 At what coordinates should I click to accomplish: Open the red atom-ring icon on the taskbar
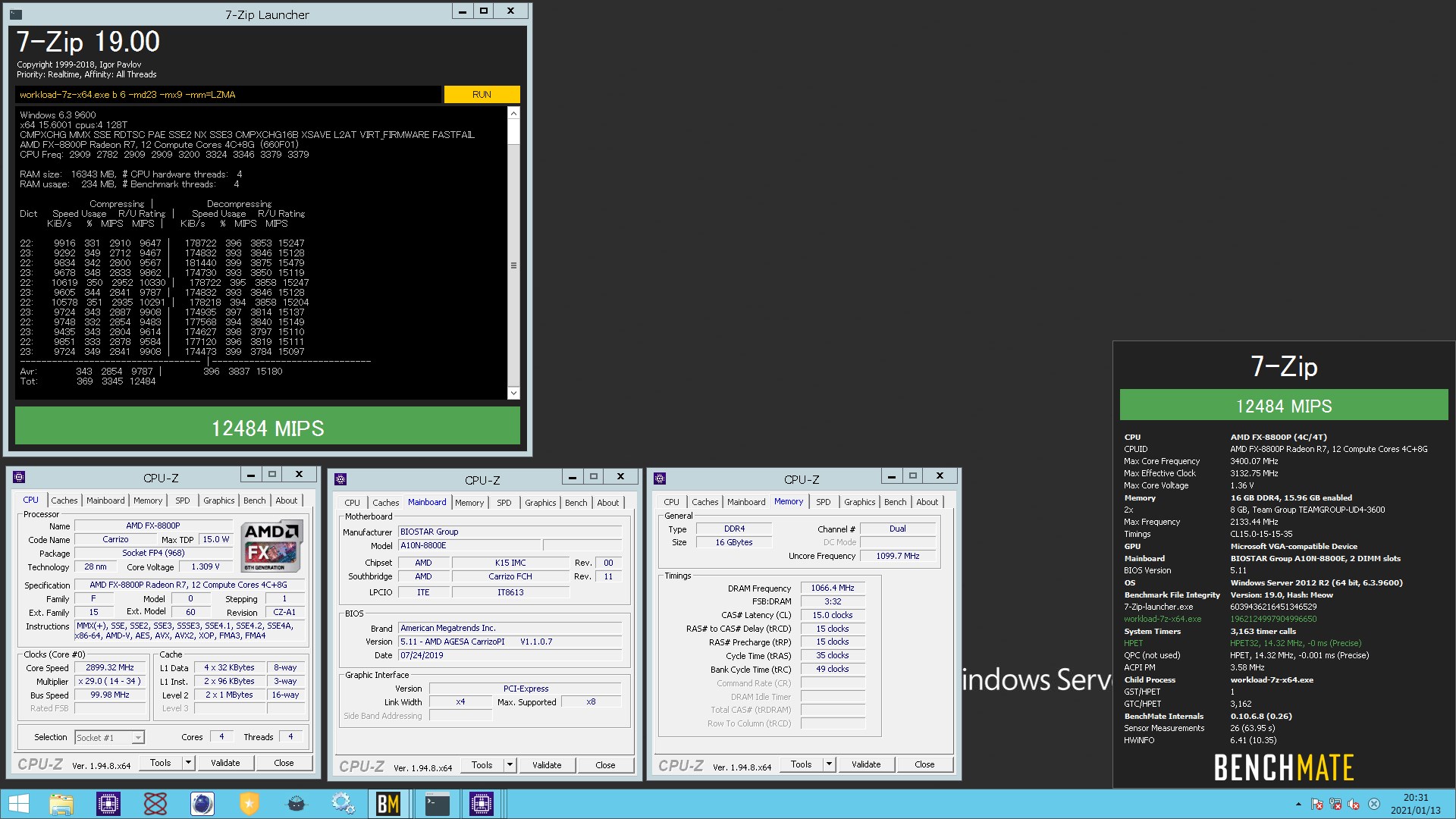tap(155, 804)
